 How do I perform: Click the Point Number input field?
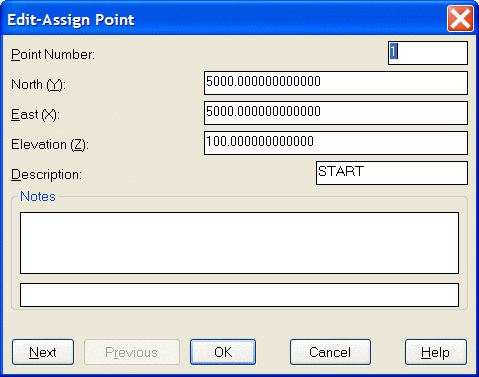coord(428,53)
